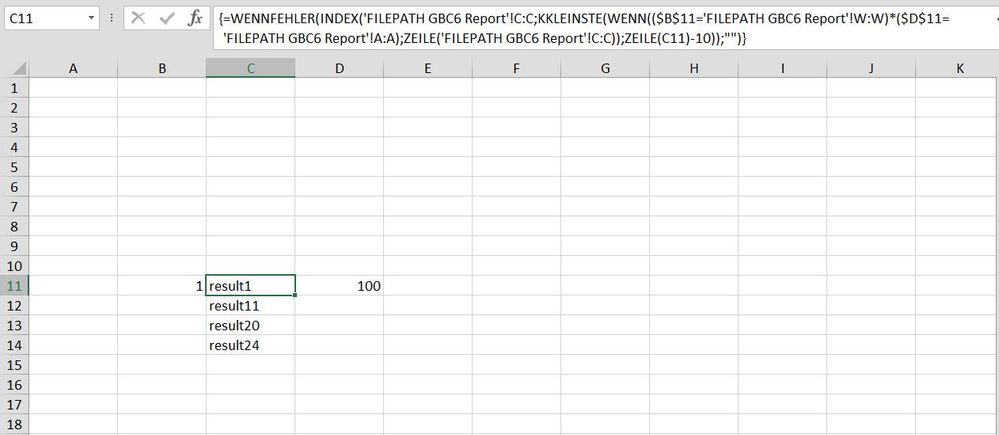Select column F header
The width and height of the screenshot is (999, 435).
516,68
